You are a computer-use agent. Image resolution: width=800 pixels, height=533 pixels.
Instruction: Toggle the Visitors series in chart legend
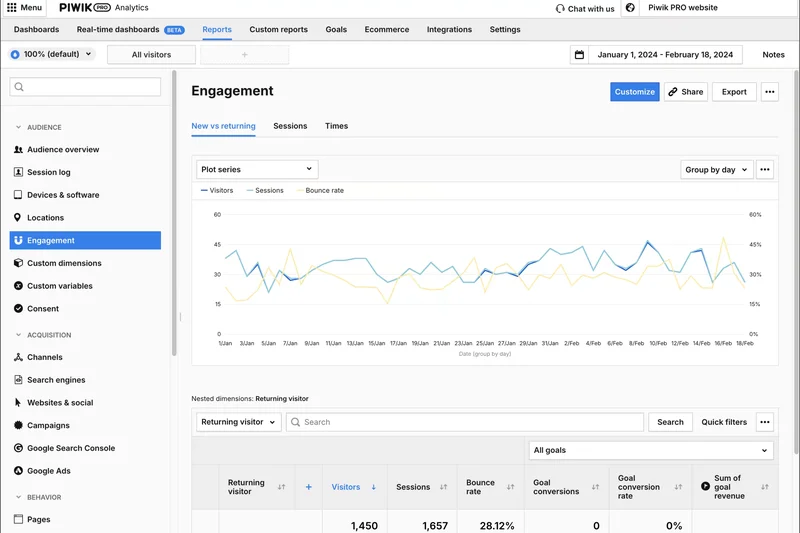[217, 190]
